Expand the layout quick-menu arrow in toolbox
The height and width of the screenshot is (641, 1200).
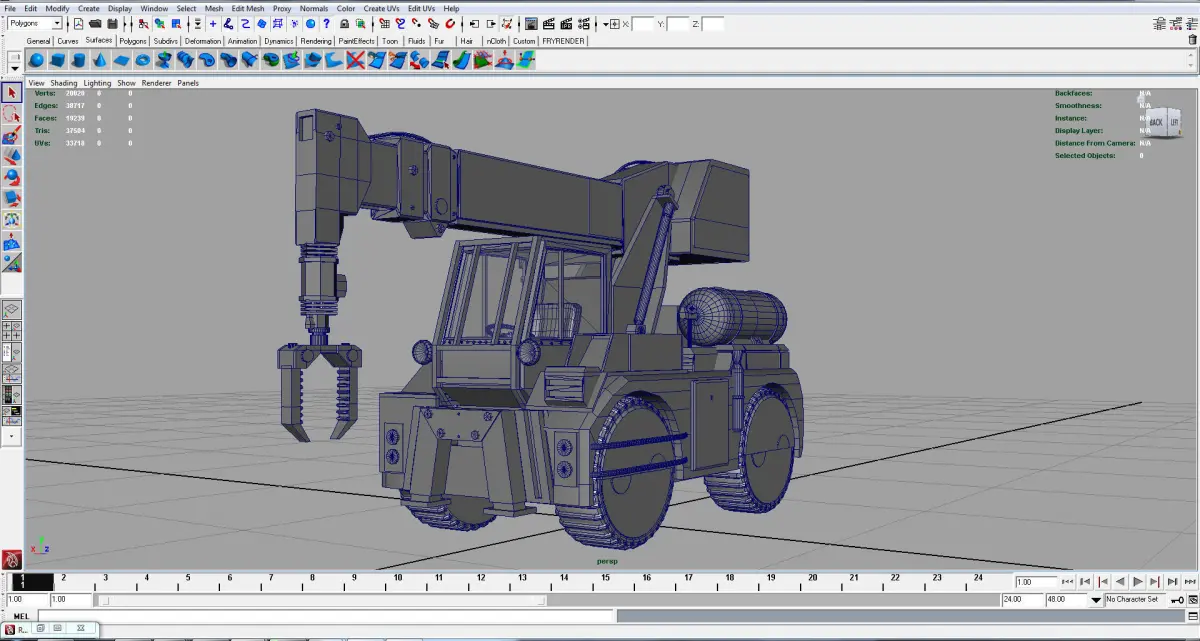pyautogui.click(x=12, y=436)
